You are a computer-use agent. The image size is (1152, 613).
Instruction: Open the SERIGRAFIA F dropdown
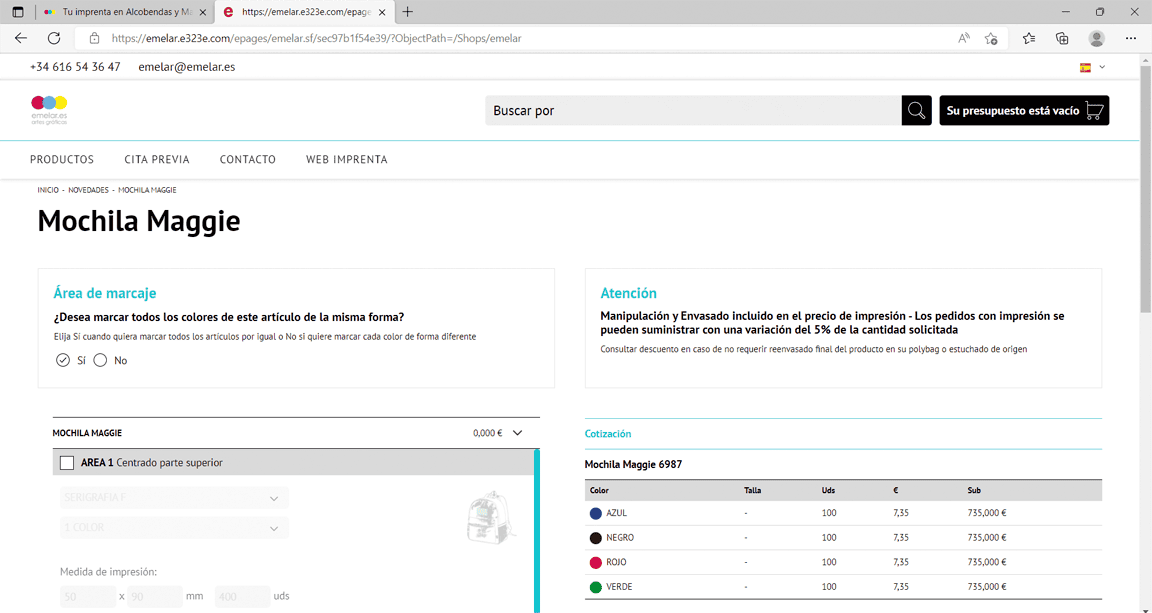tap(174, 498)
